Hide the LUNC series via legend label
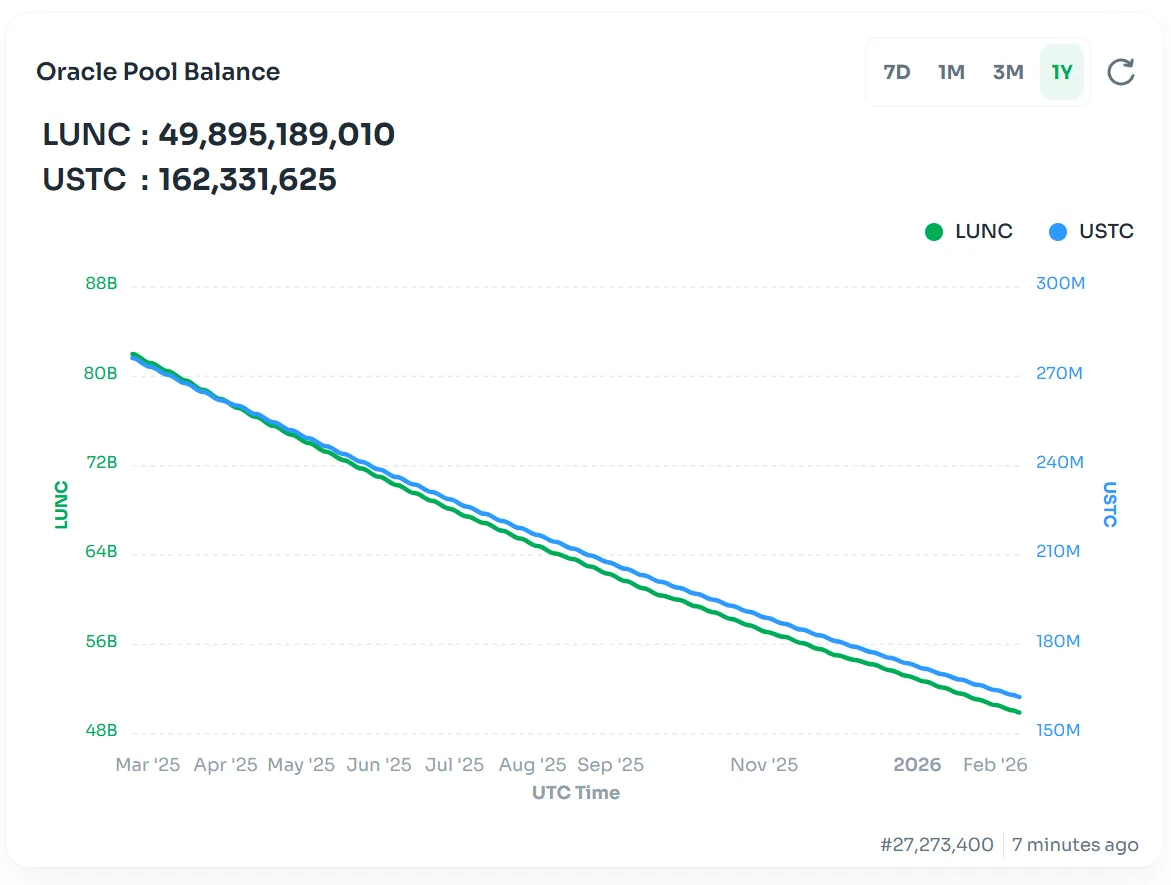The height and width of the screenshot is (885, 1171). tap(984, 232)
